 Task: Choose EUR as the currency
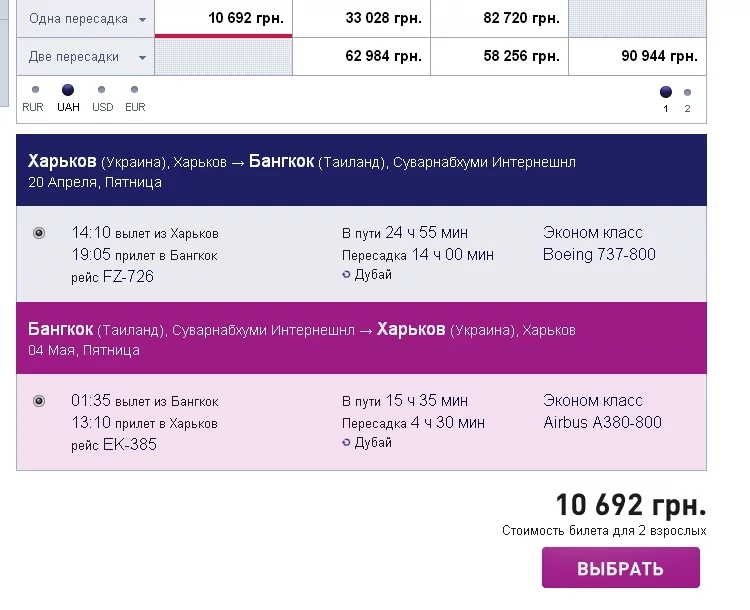coord(135,90)
